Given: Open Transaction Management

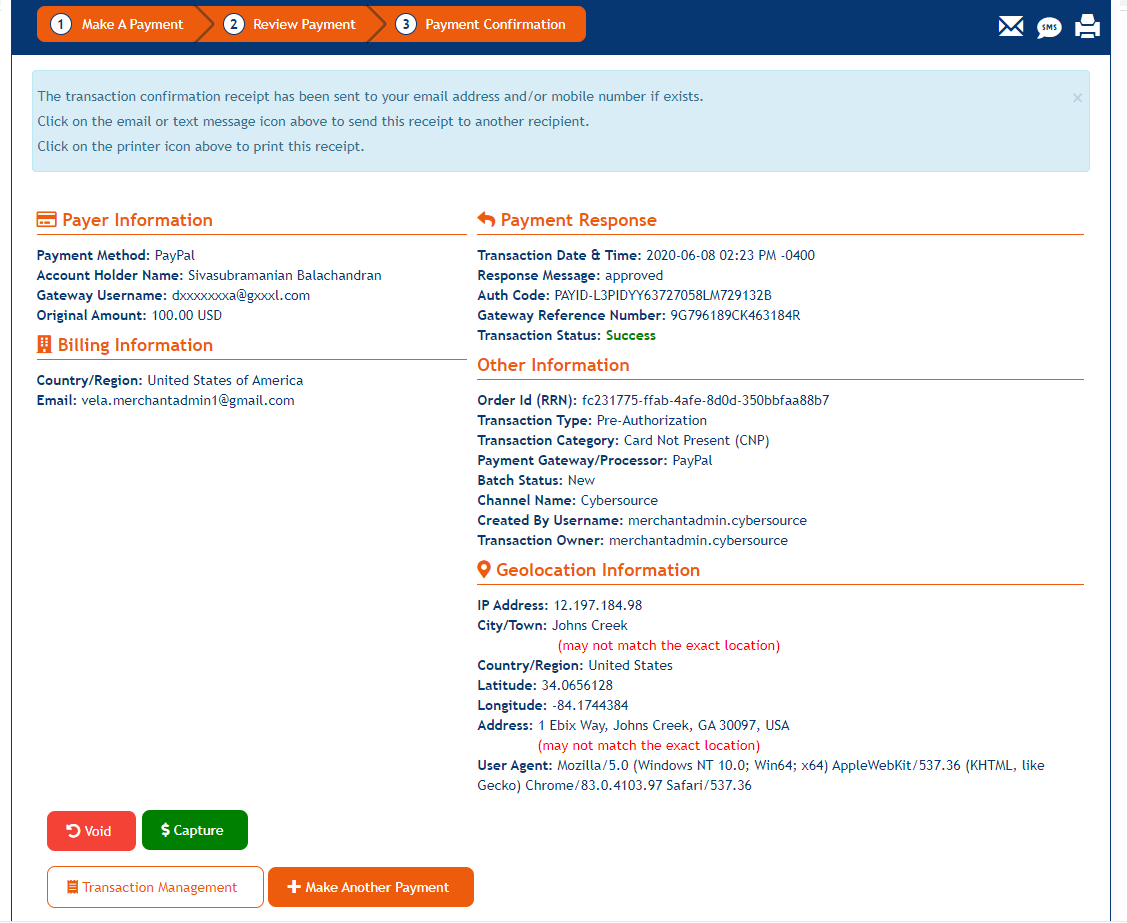Looking at the screenshot, I should pos(155,887).
